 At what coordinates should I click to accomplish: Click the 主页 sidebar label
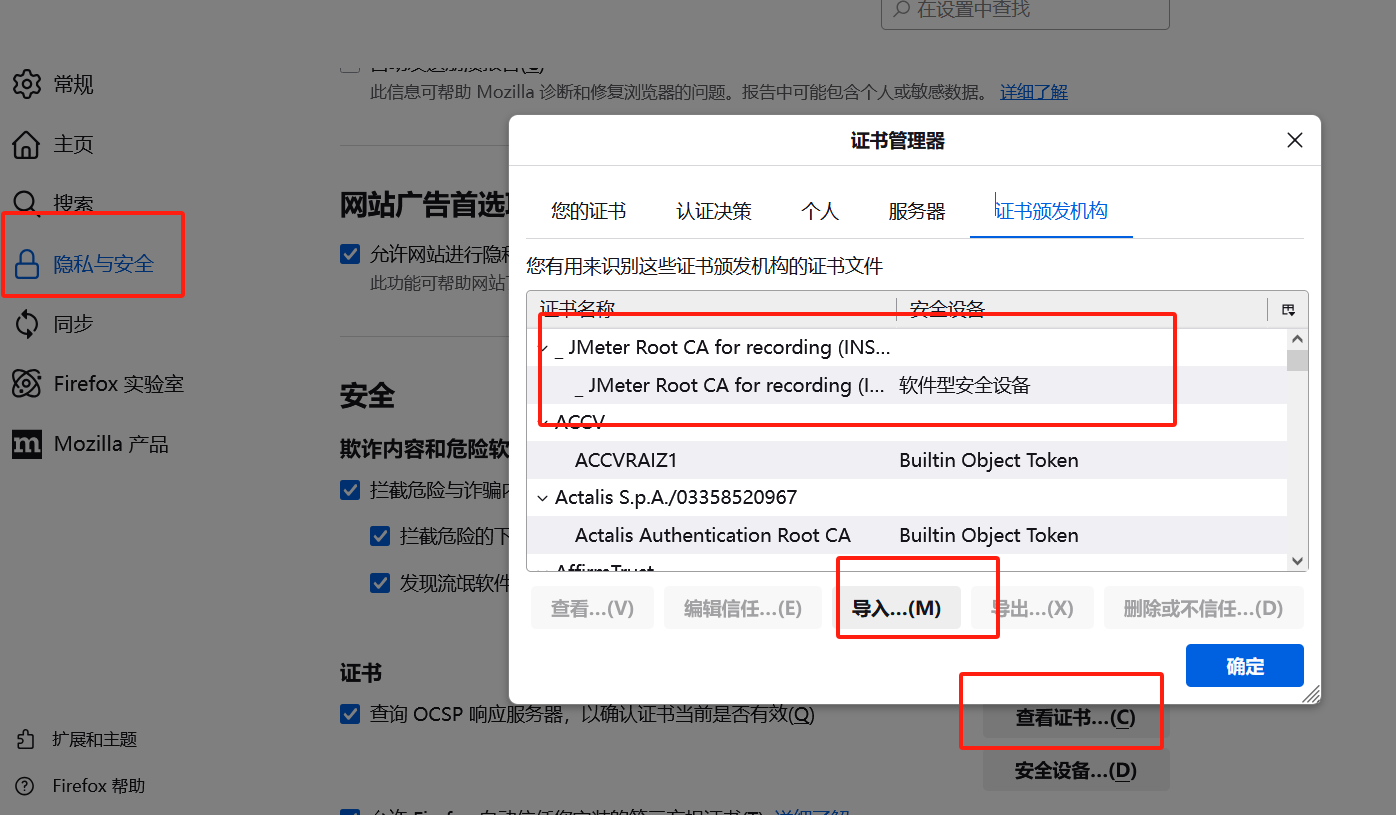pyautogui.click(x=74, y=145)
